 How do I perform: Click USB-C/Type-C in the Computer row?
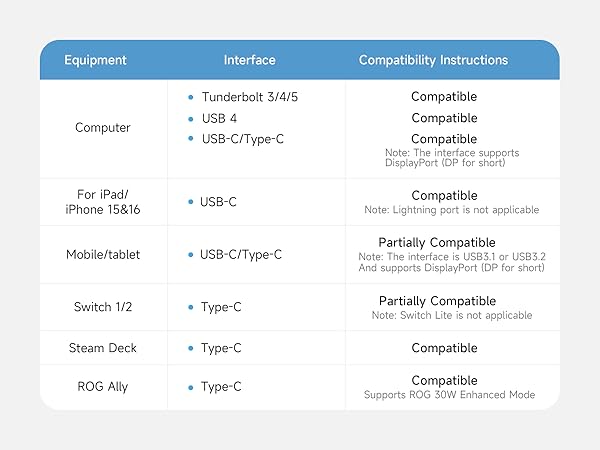(x=243, y=139)
